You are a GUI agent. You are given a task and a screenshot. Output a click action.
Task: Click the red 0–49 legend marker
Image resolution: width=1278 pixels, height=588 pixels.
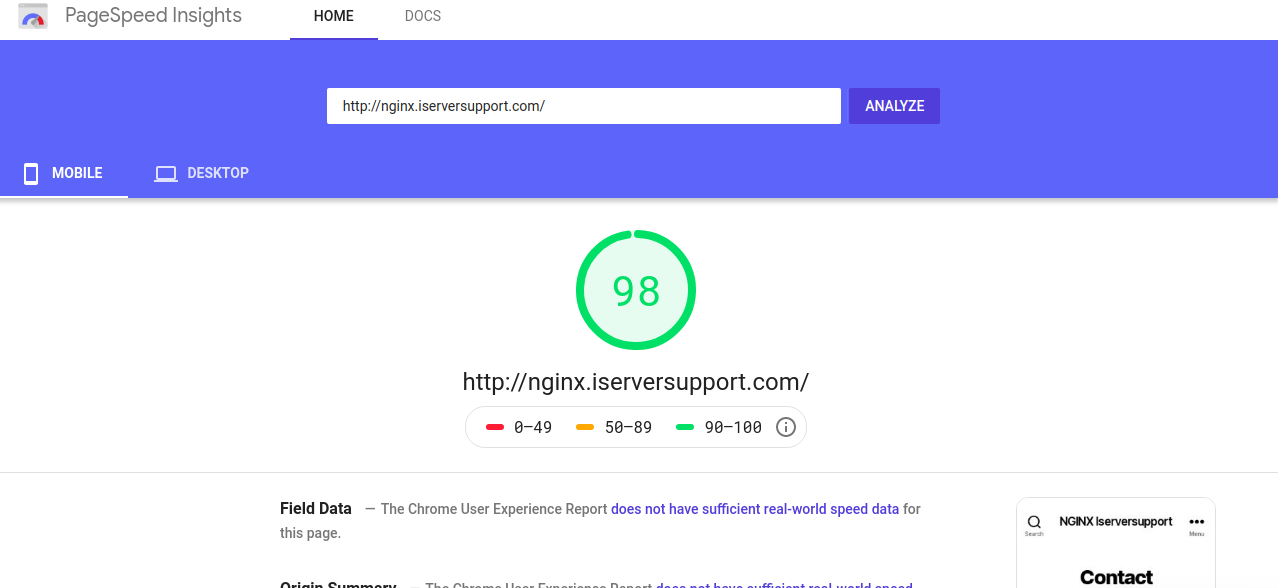pyautogui.click(x=495, y=427)
